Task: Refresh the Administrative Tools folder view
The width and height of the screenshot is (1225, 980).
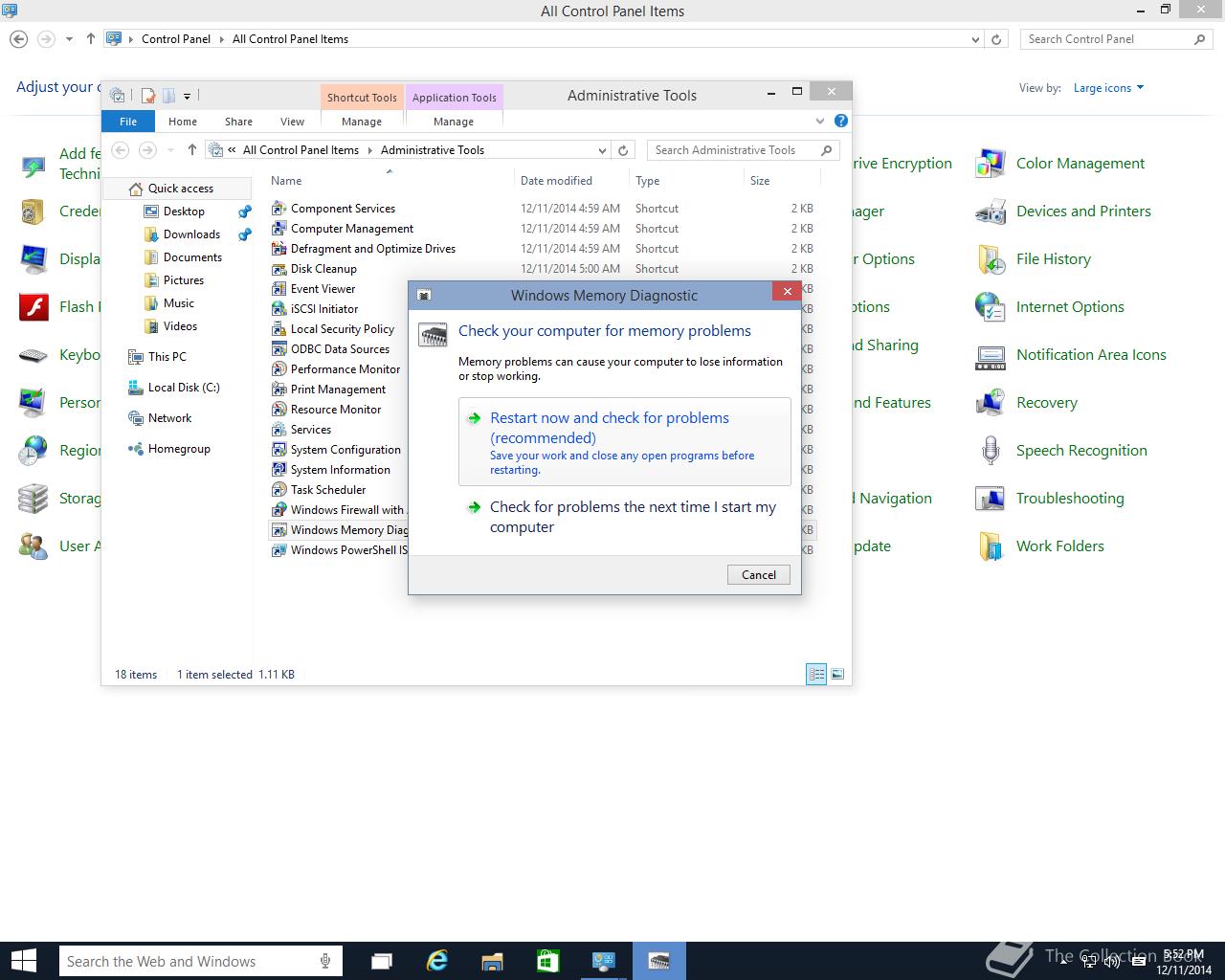Action: (623, 150)
